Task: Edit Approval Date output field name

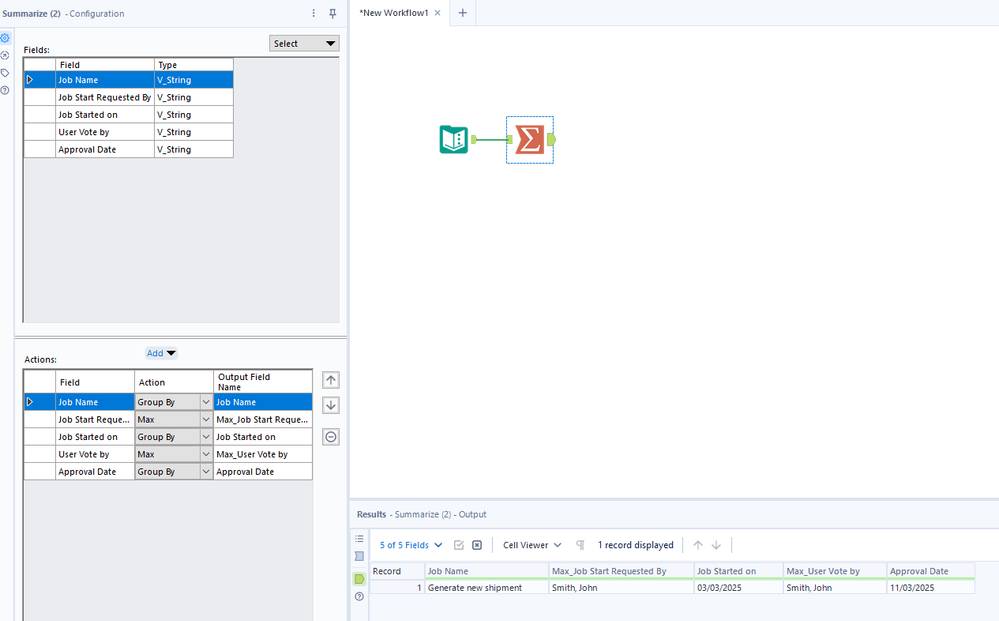Action: coord(262,472)
